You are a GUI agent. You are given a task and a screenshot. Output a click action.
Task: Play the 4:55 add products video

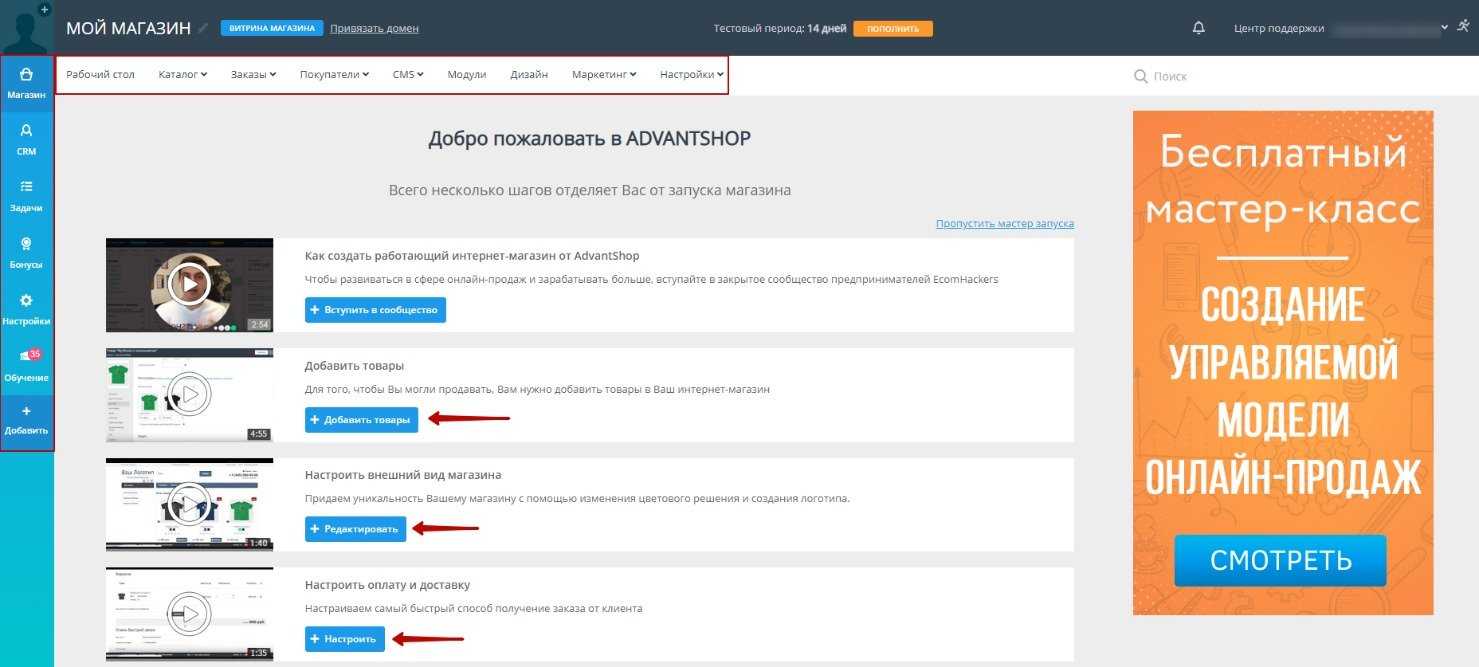189,395
